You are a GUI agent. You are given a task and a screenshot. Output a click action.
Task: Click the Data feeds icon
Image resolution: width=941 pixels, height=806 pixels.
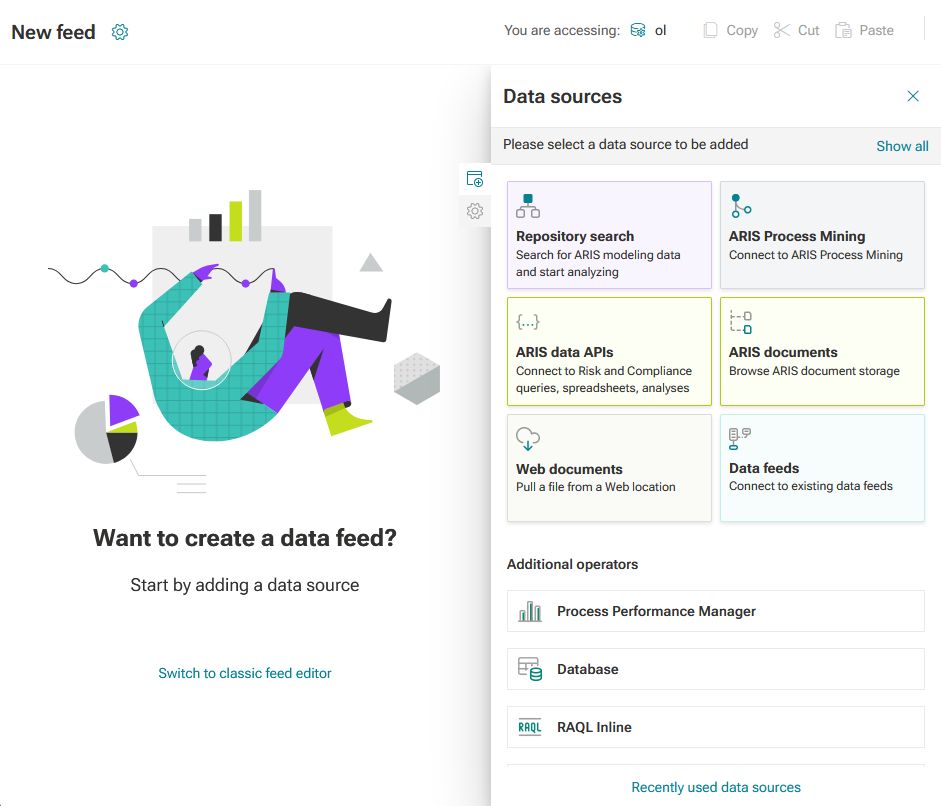[x=739, y=439]
